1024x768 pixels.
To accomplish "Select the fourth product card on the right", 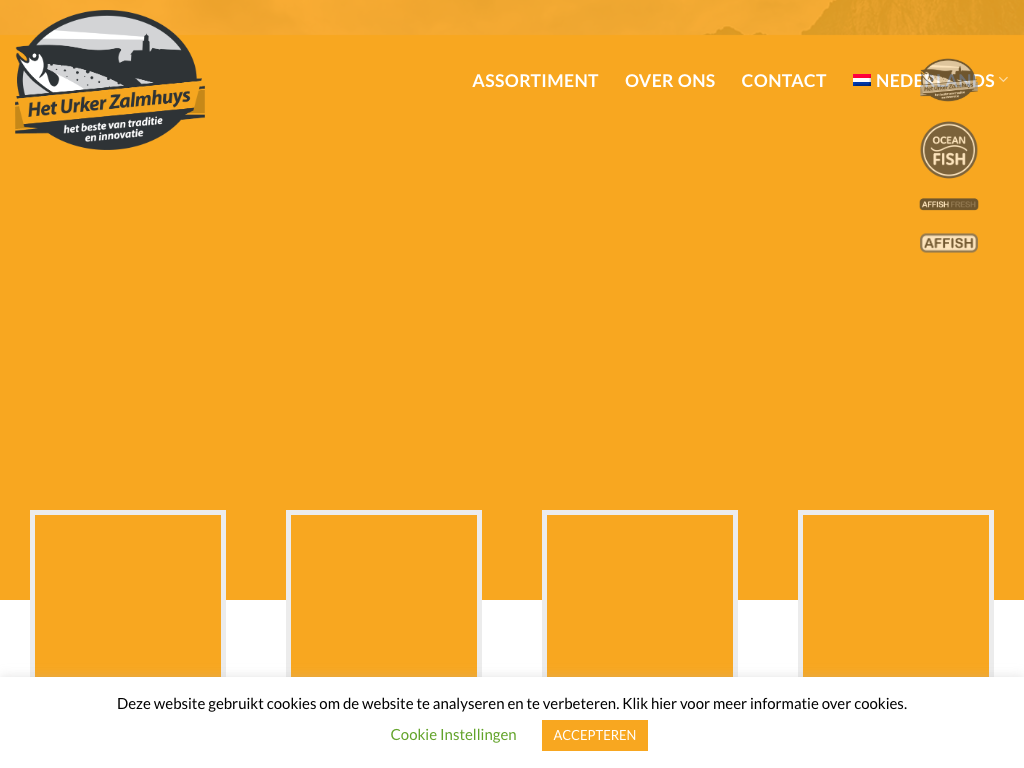I will (x=896, y=595).
